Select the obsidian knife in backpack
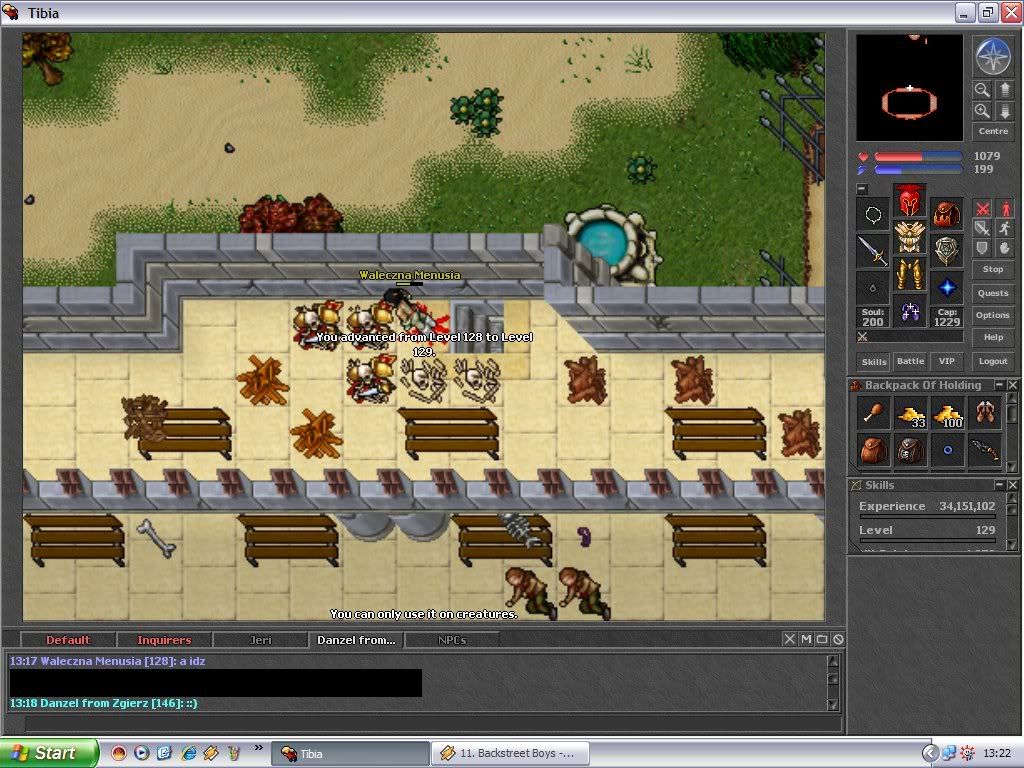 [x=985, y=451]
